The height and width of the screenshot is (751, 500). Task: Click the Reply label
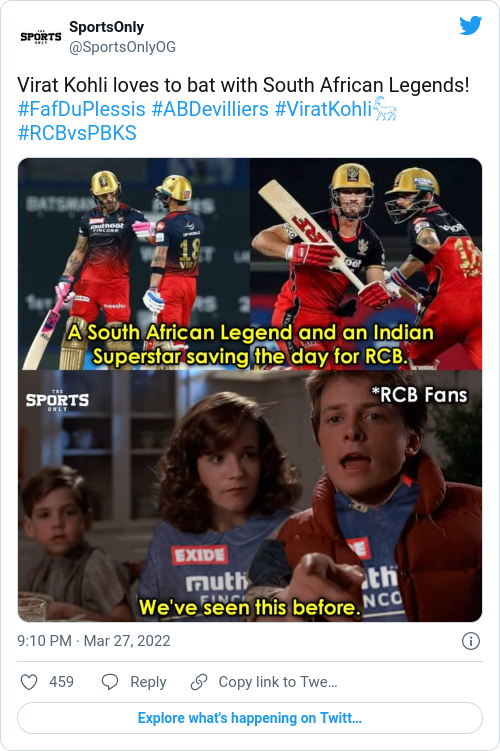pyautogui.click(x=148, y=682)
